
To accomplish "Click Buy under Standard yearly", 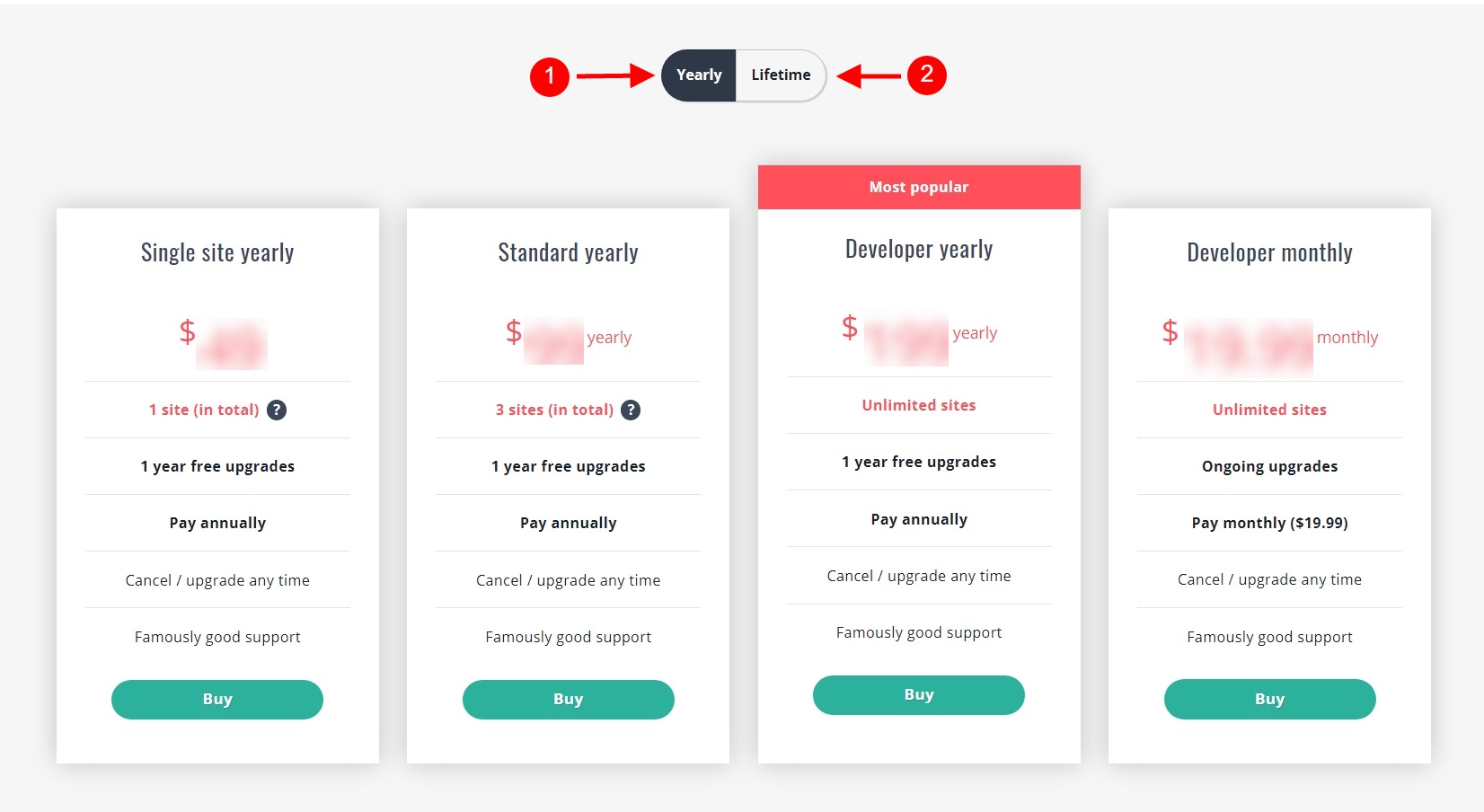I will [568, 699].
